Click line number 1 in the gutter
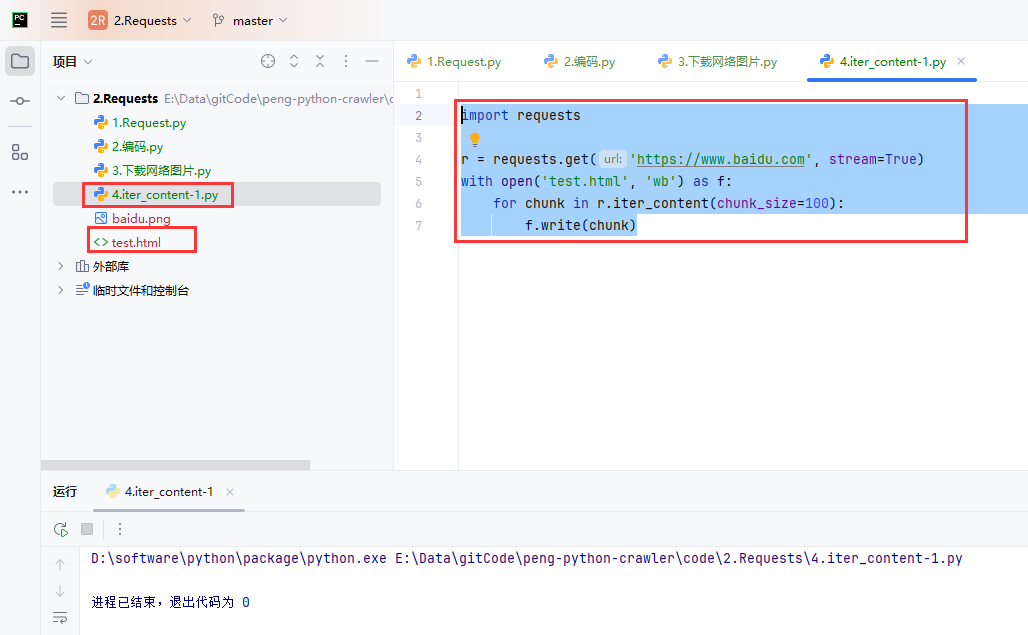 coord(418,94)
